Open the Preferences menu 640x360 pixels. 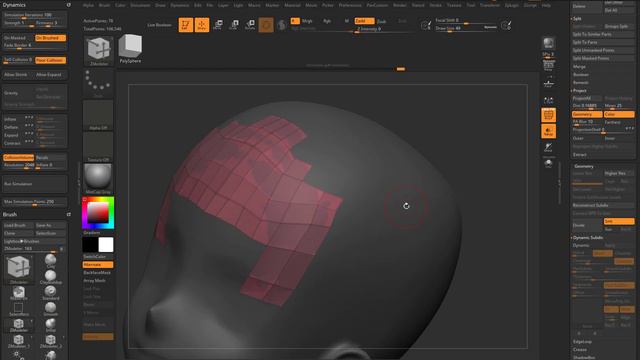click(x=350, y=5)
